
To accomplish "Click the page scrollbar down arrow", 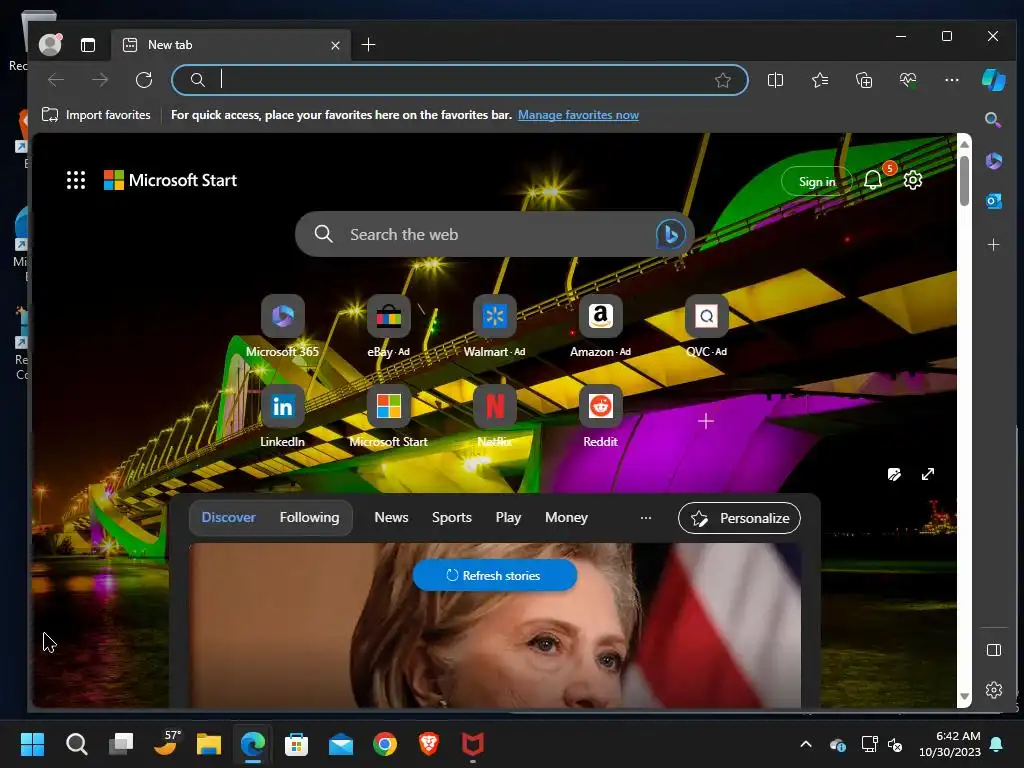I will click(964, 696).
